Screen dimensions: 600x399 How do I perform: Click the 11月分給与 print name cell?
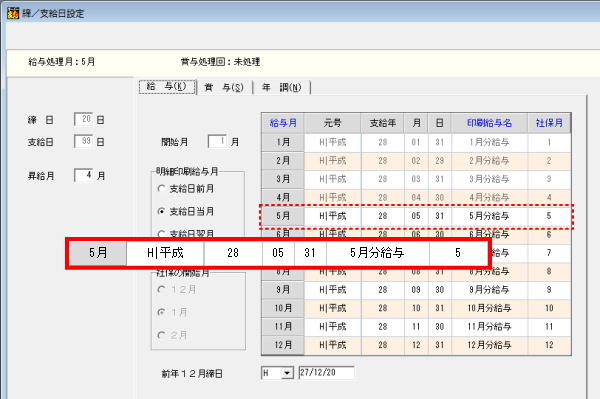[x=489, y=326]
